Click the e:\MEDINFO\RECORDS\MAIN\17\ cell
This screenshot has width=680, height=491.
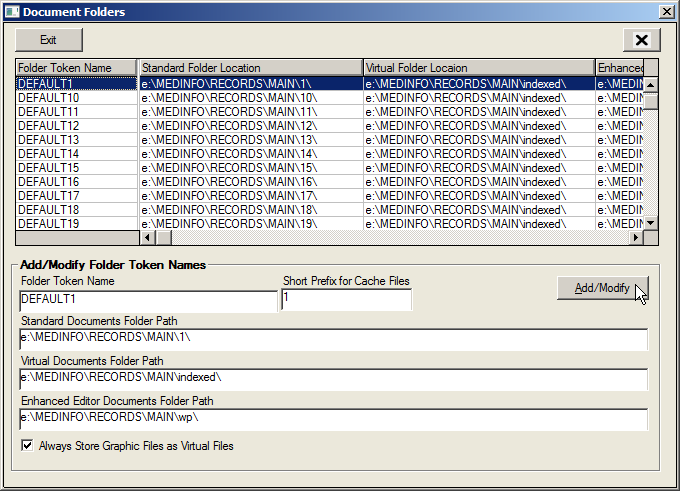(x=251, y=196)
